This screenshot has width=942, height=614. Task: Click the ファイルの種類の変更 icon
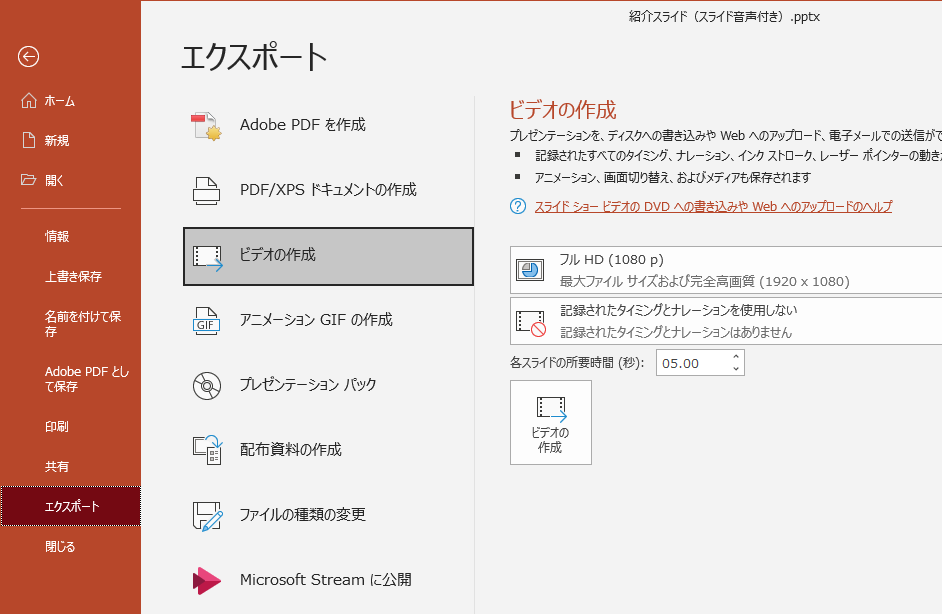pyautogui.click(x=206, y=515)
